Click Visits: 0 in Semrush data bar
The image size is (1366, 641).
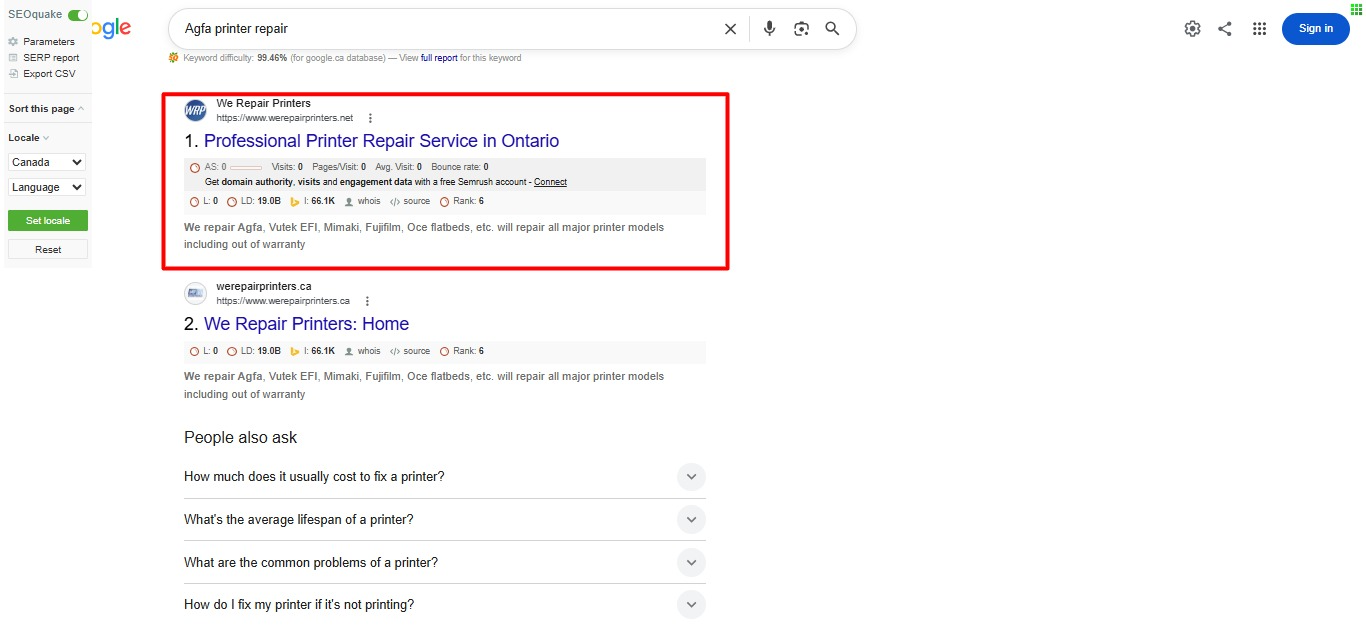(287, 167)
